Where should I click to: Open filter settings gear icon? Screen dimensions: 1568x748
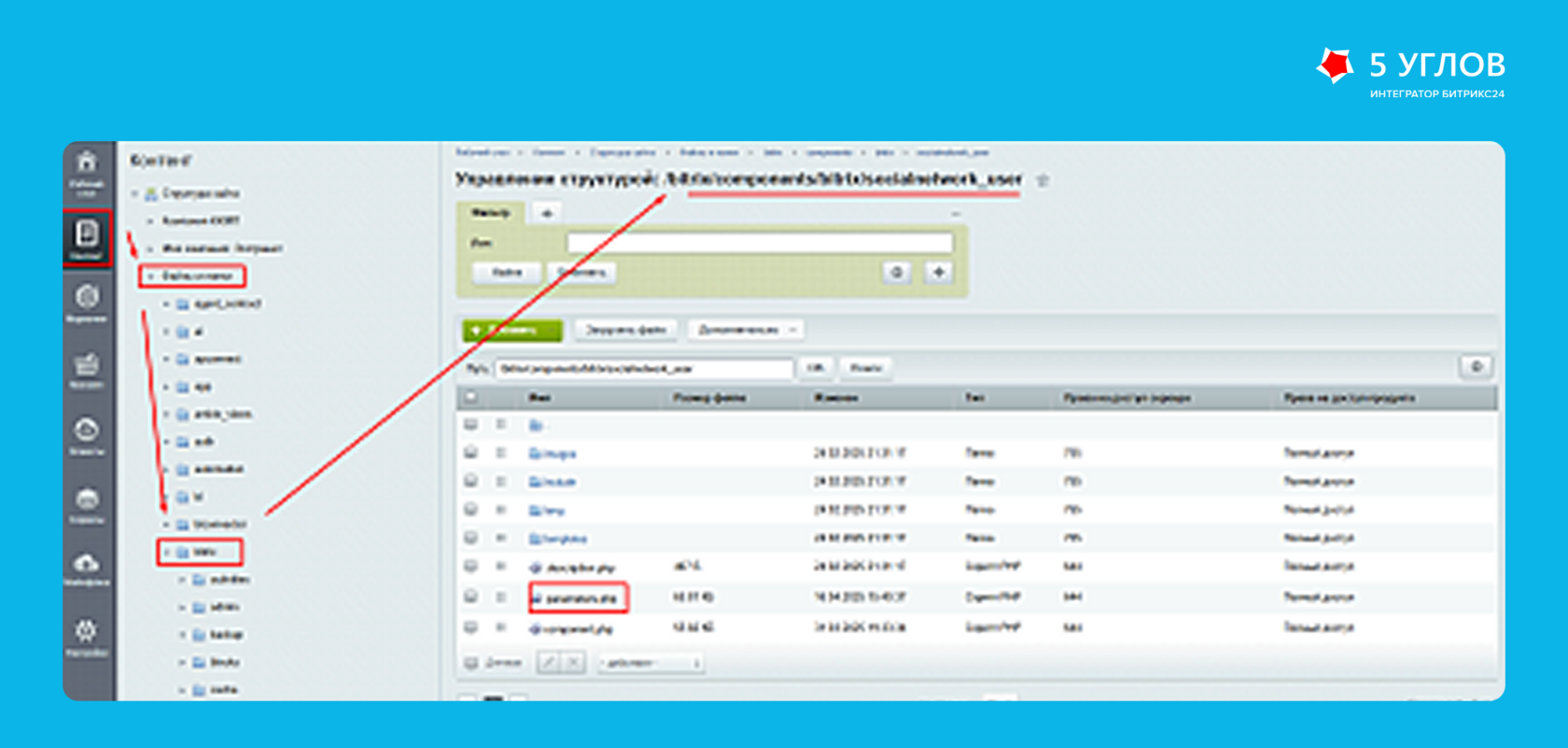pyautogui.click(x=897, y=273)
